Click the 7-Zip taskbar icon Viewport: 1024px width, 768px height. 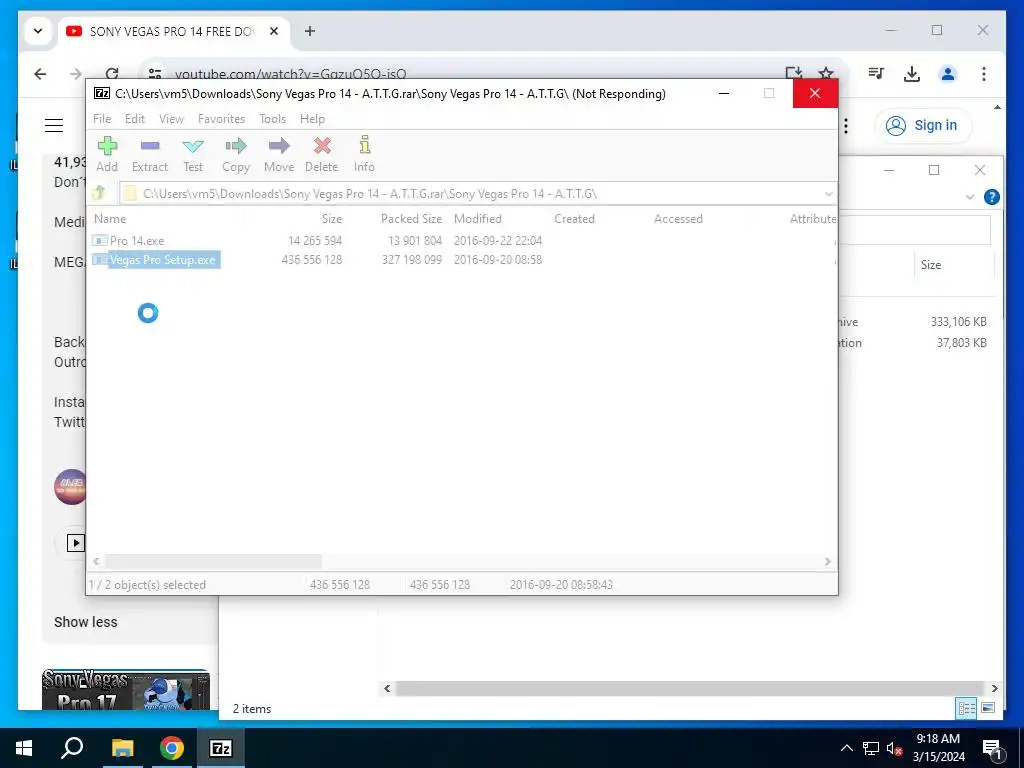click(220, 748)
